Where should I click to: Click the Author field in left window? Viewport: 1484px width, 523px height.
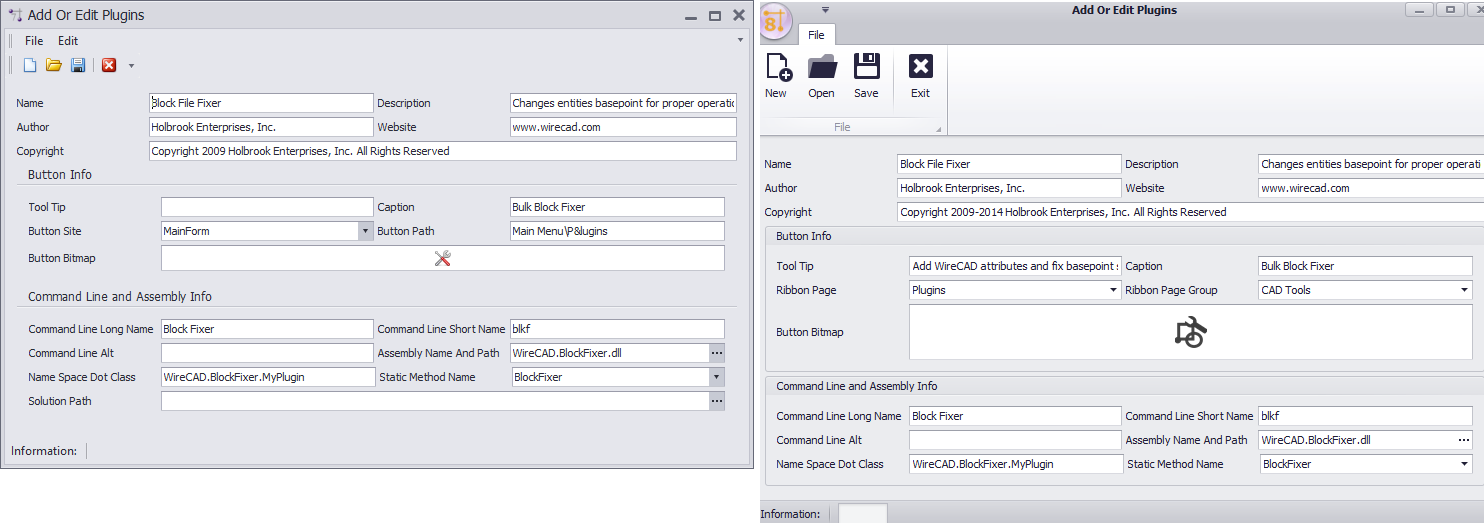pyautogui.click(x=261, y=127)
